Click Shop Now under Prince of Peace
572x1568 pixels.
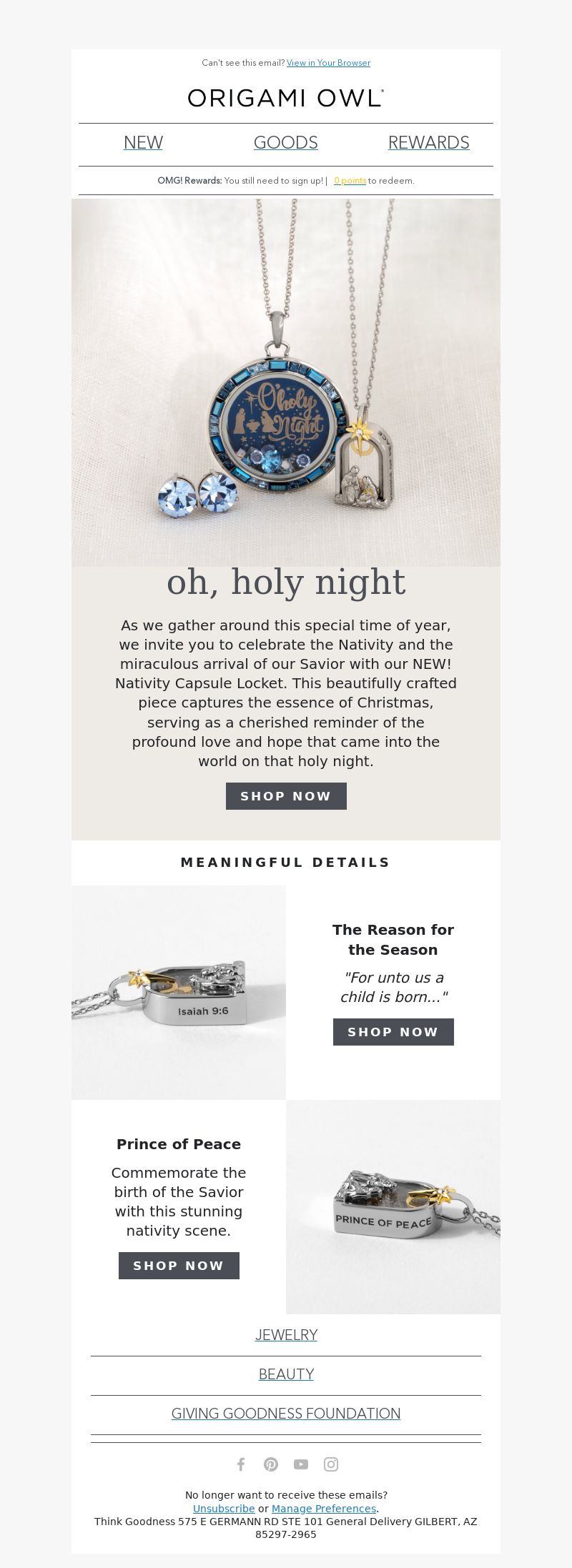coord(179,1266)
